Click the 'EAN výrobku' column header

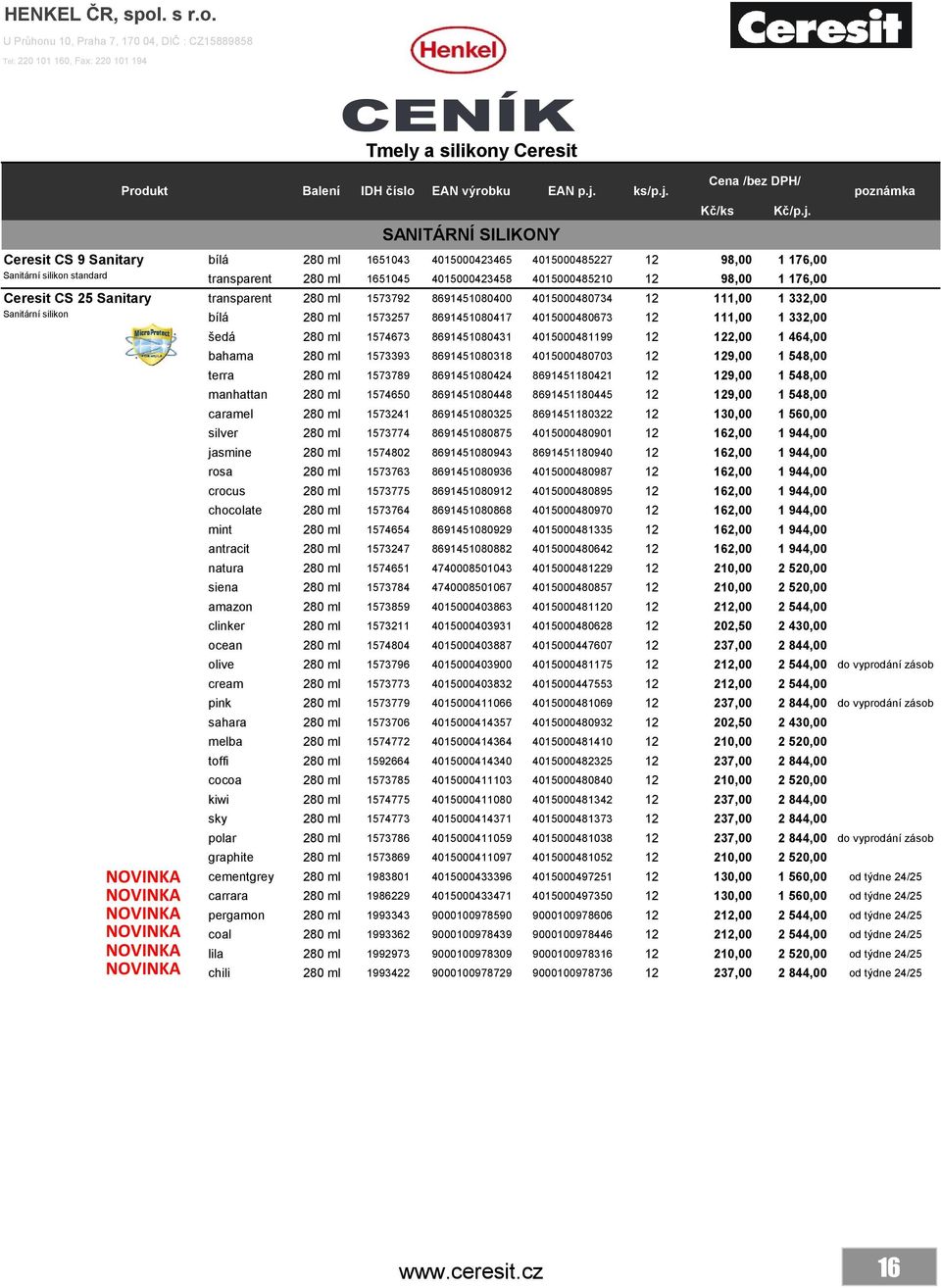pyautogui.click(x=470, y=191)
